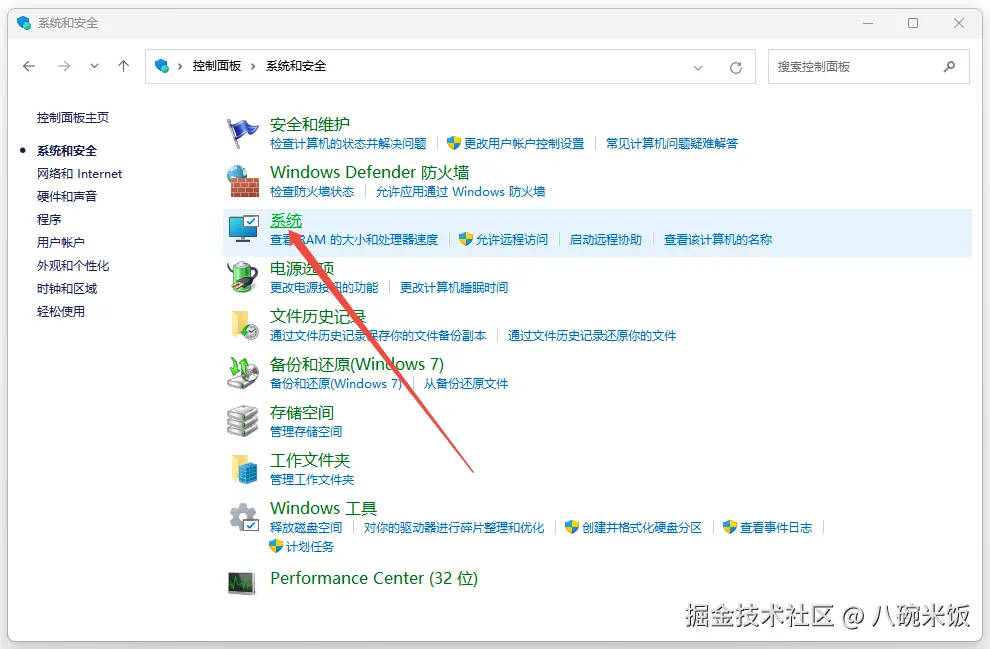Expand the address bar history dropdown

(698, 68)
